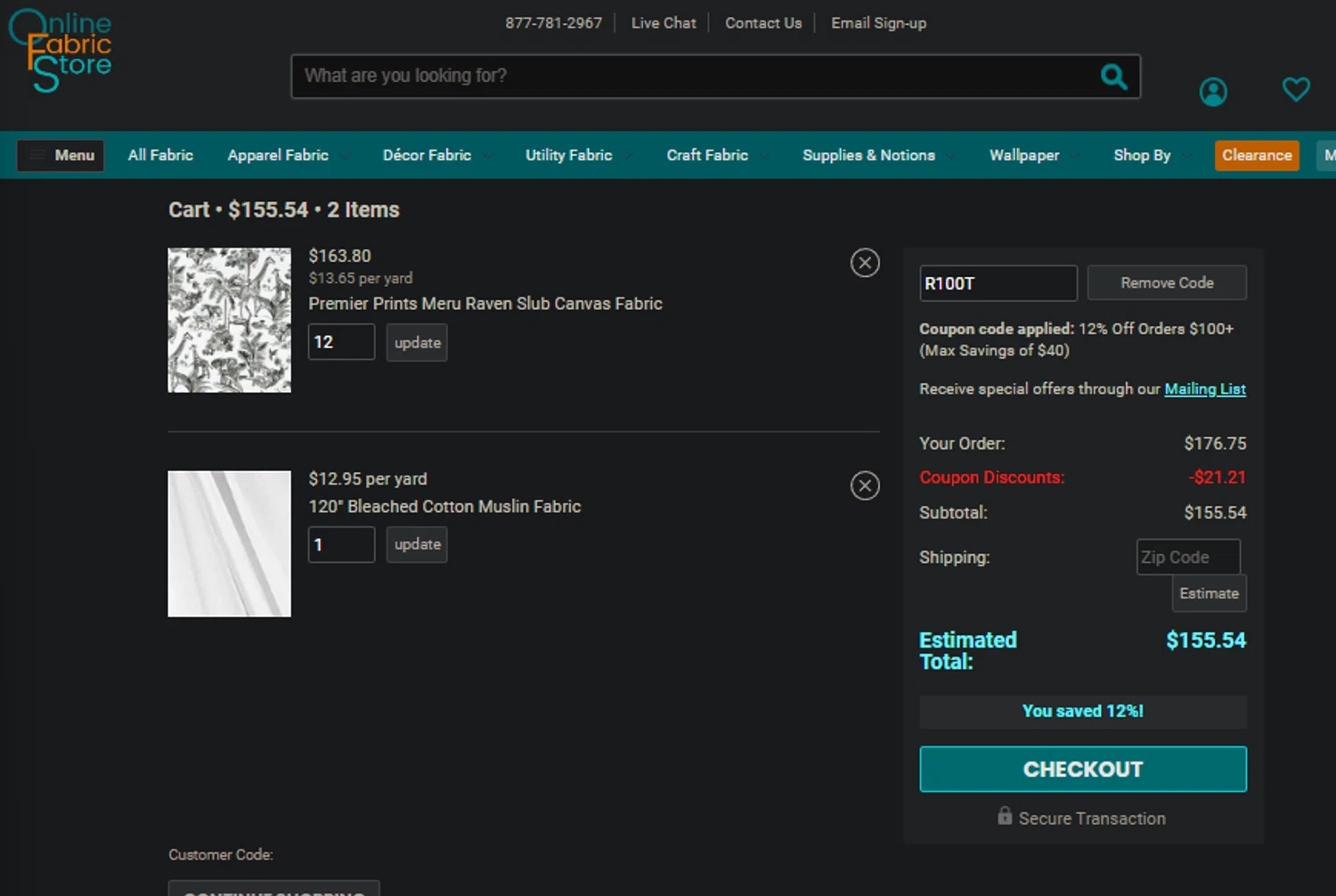Click the Estimated Total $155.54 value
The height and width of the screenshot is (896, 1336).
[1206, 640]
